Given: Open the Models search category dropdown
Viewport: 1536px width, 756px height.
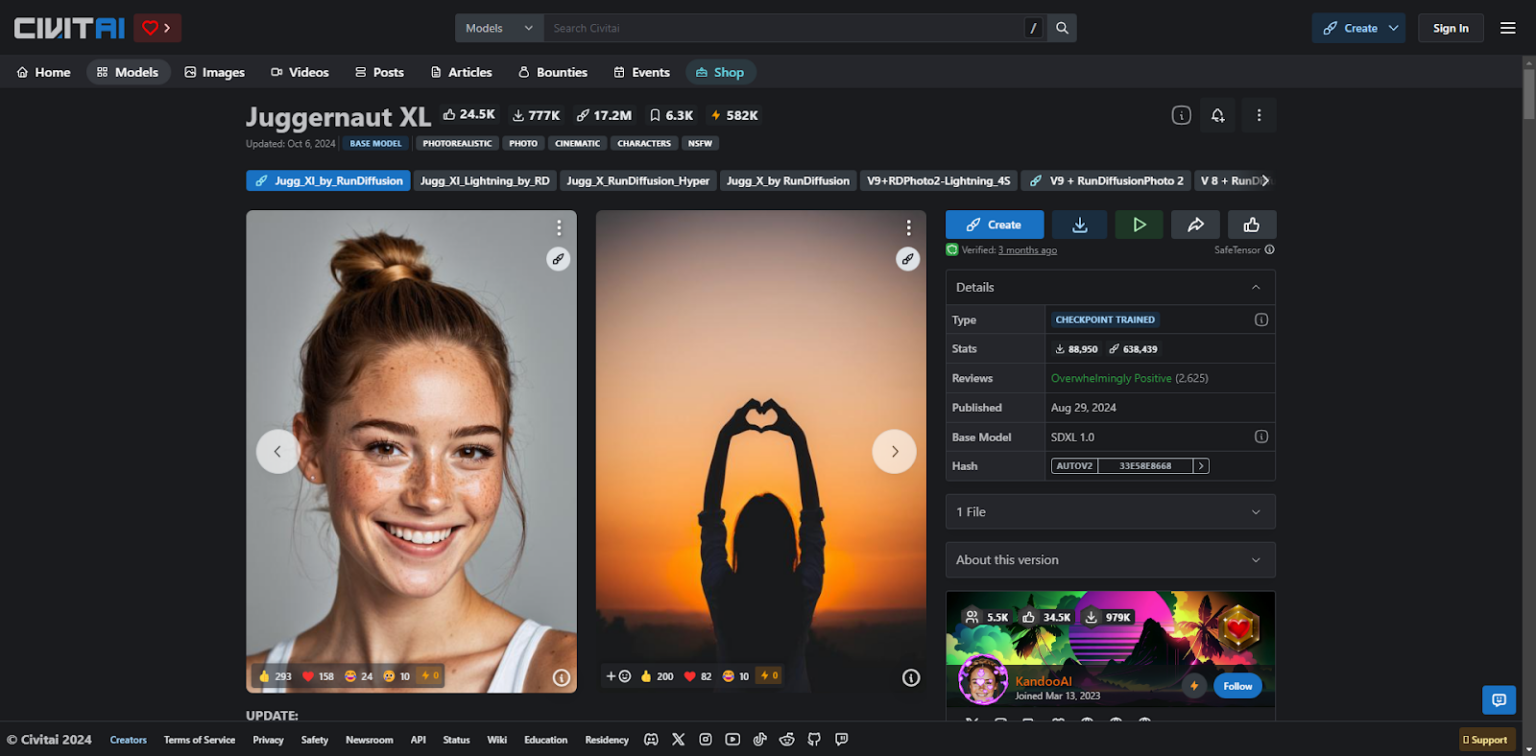Looking at the screenshot, I should tap(499, 28).
